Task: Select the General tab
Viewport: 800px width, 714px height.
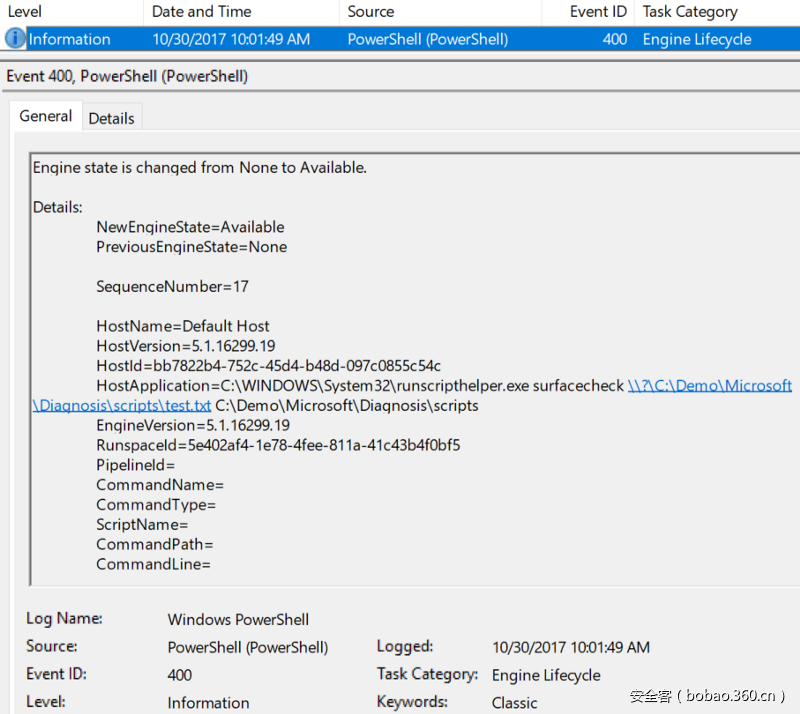Action: click(46, 116)
